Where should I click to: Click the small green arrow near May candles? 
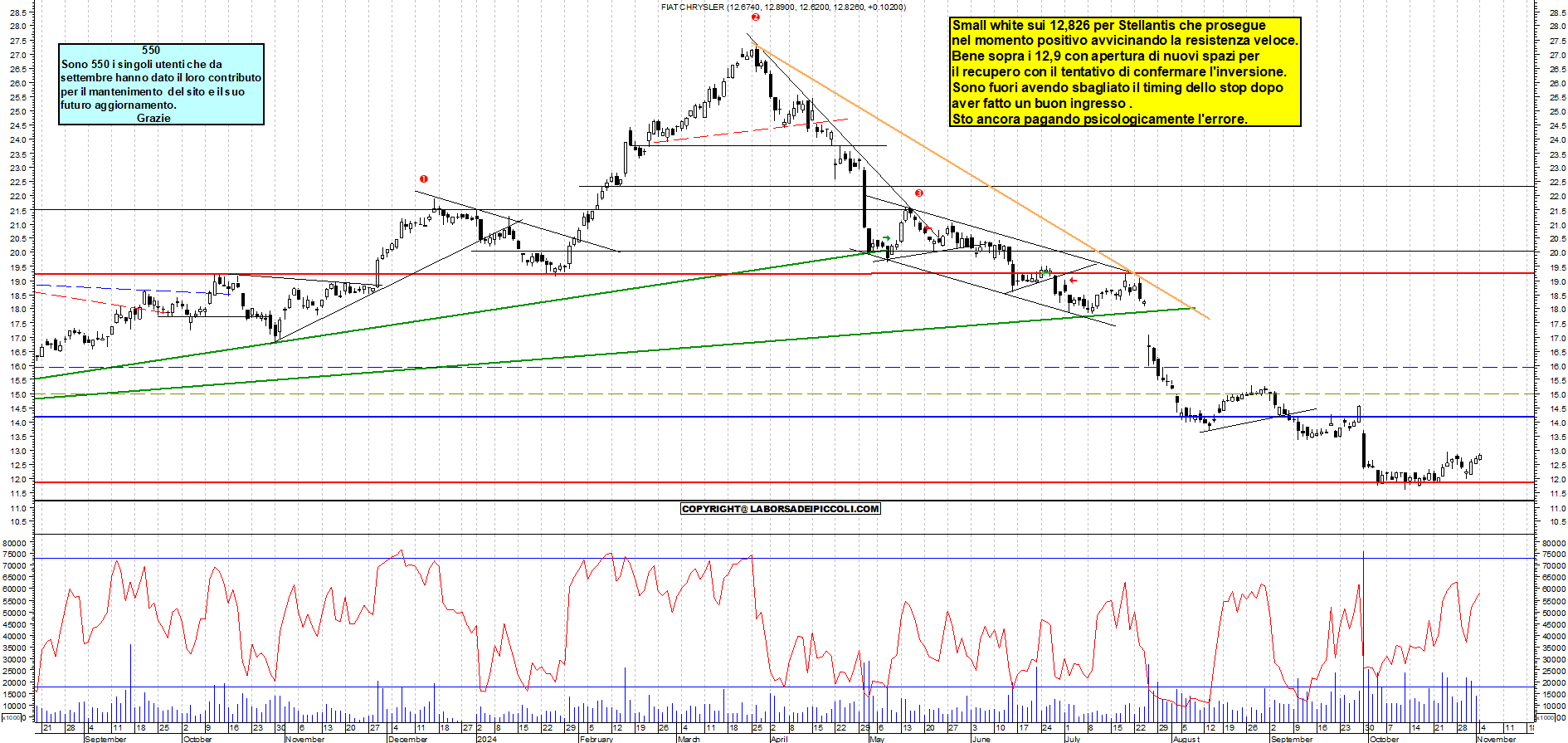886,238
